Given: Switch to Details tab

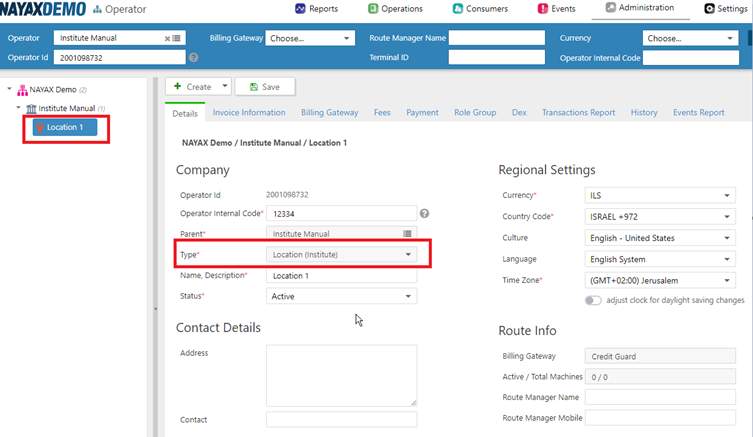Looking at the screenshot, I should (185, 113).
